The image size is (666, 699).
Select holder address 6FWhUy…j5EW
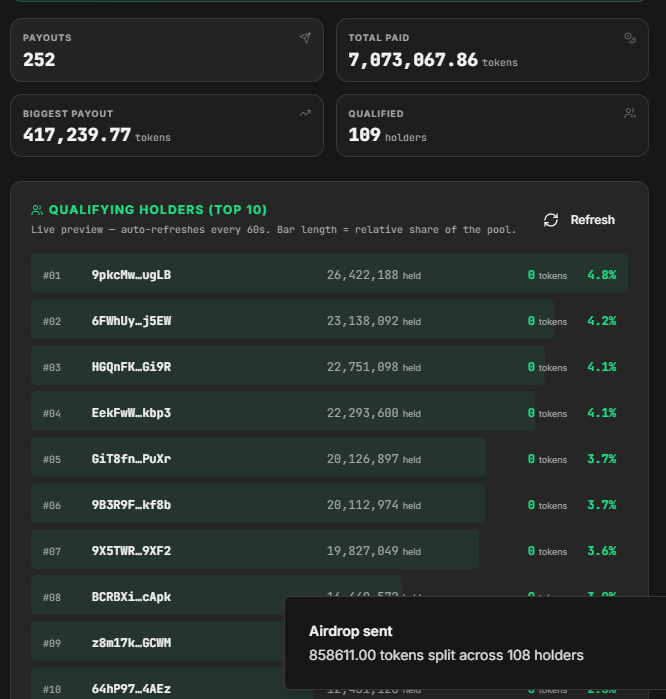[131, 321]
